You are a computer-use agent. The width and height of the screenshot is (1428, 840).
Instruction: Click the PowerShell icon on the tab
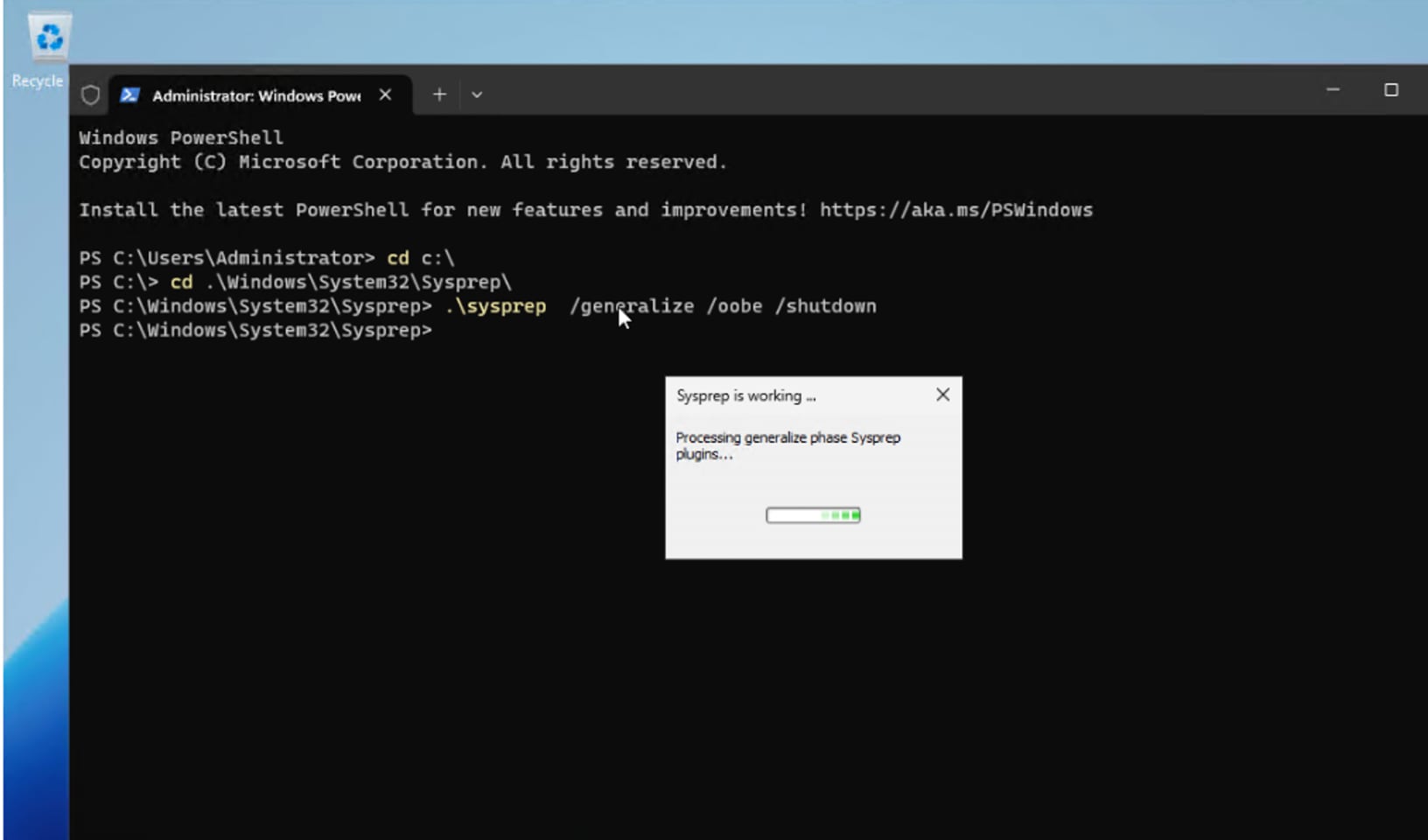(129, 95)
